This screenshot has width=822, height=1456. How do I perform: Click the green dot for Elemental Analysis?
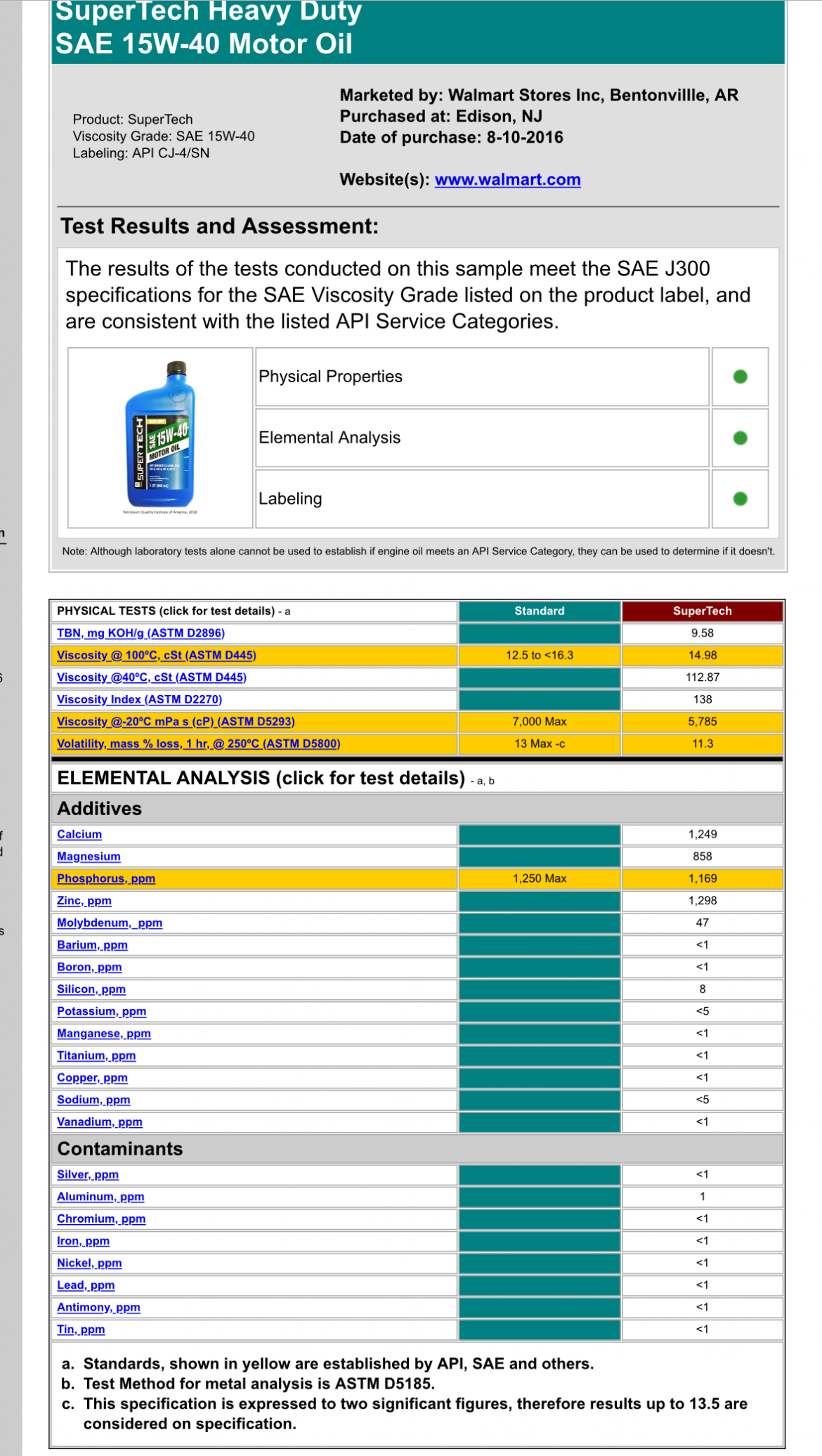(x=740, y=438)
